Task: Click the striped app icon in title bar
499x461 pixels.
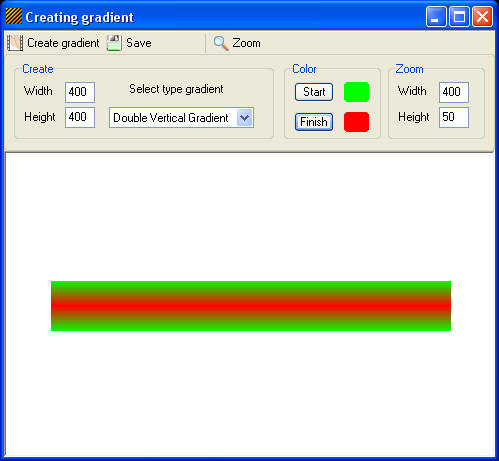Action: [14, 17]
